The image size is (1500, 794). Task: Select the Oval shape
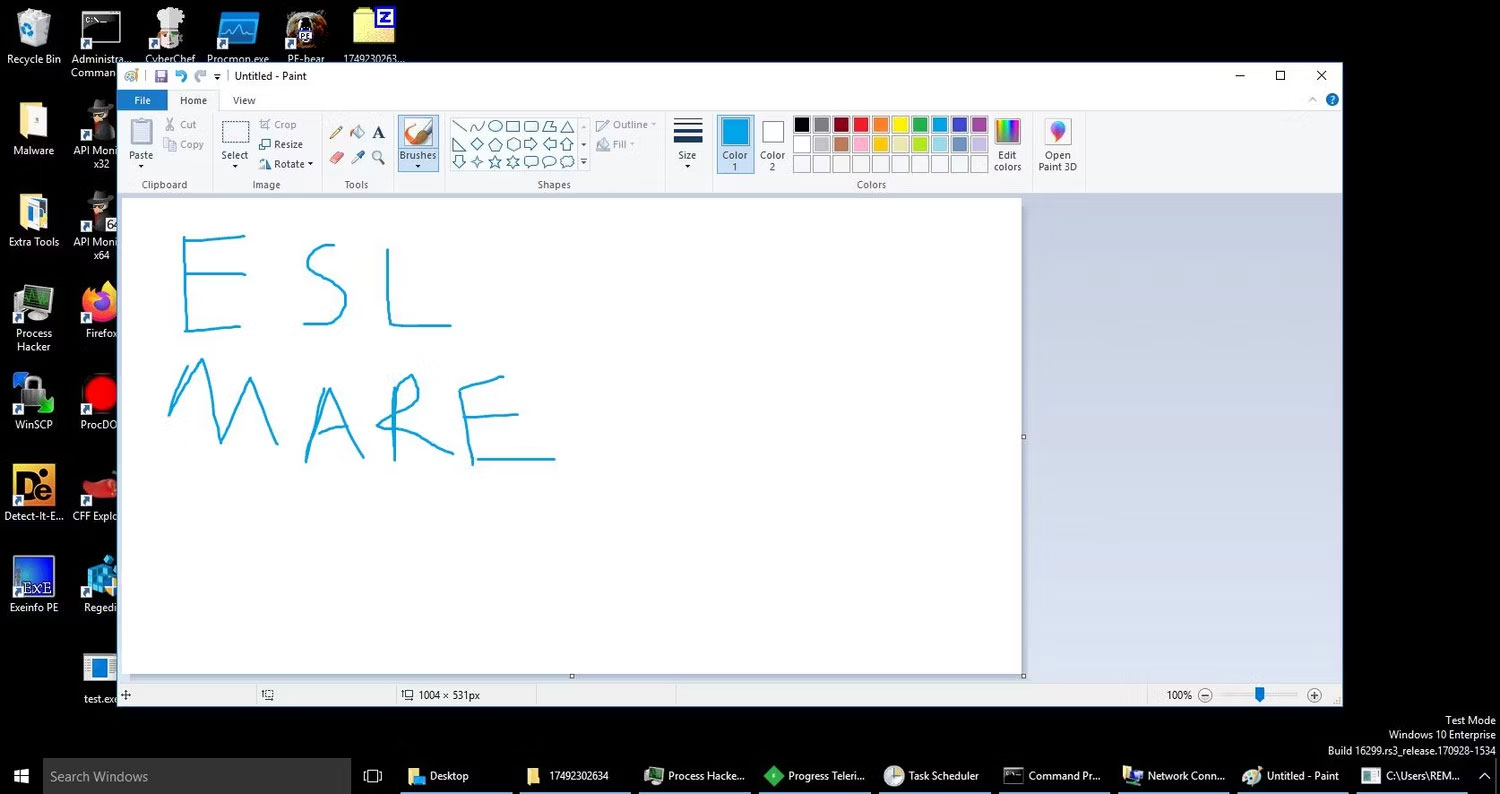click(x=495, y=125)
